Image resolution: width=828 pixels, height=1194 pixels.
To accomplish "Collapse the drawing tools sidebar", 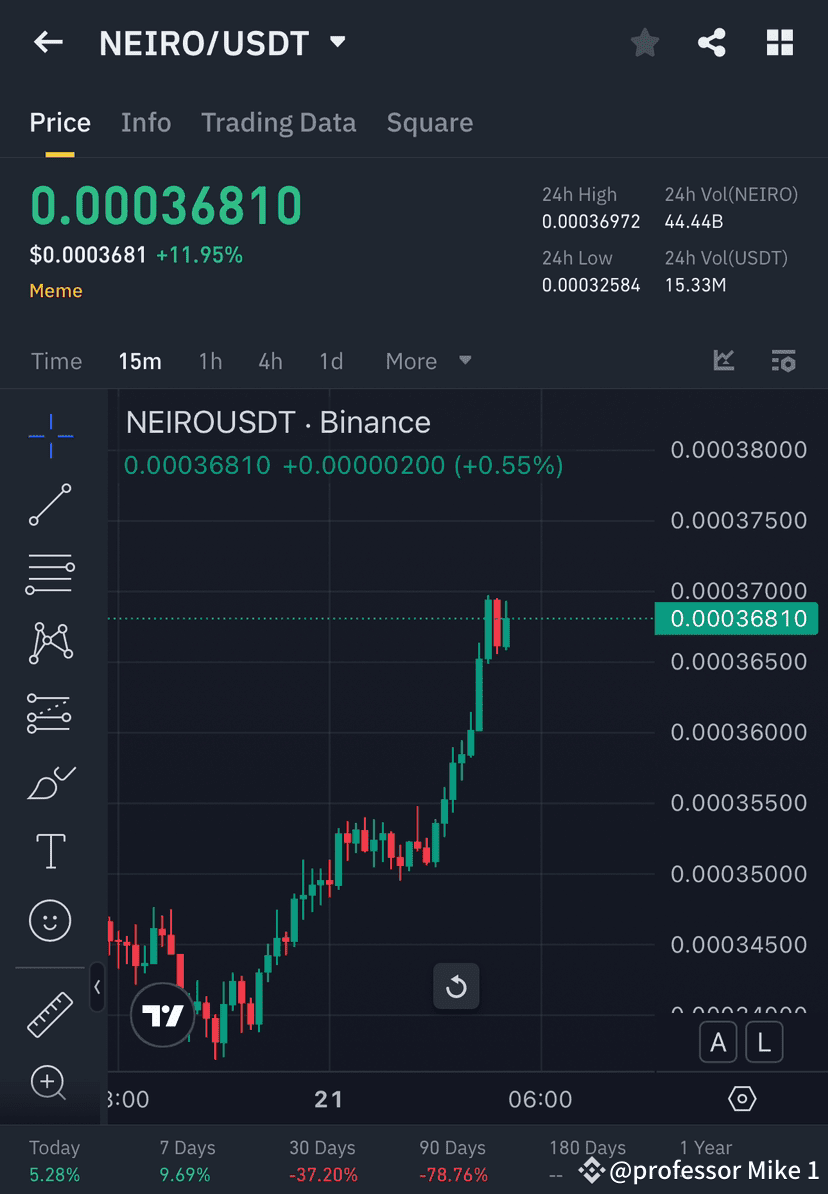I will click(x=97, y=988).
